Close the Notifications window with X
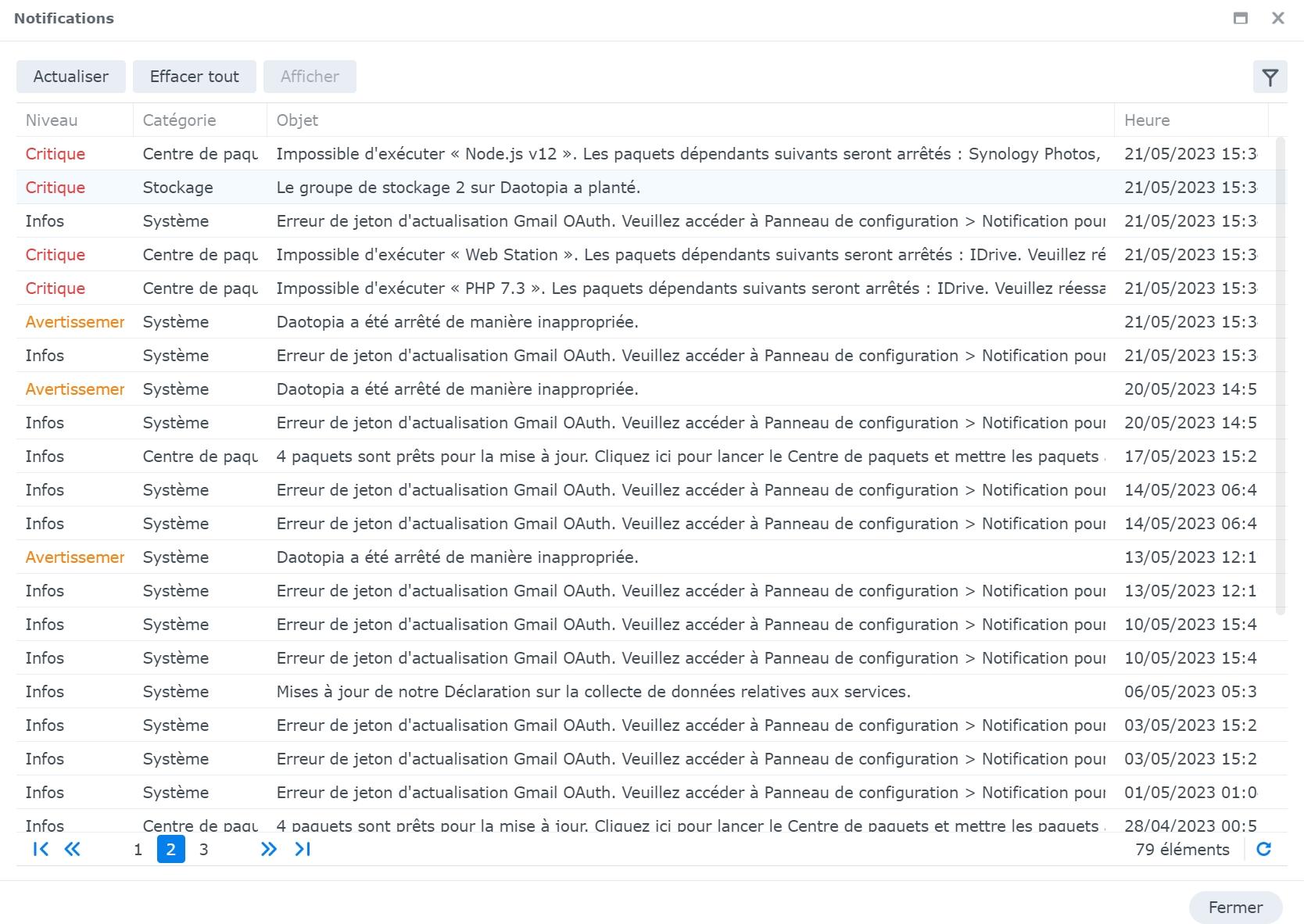 (x=1278, y=18)
